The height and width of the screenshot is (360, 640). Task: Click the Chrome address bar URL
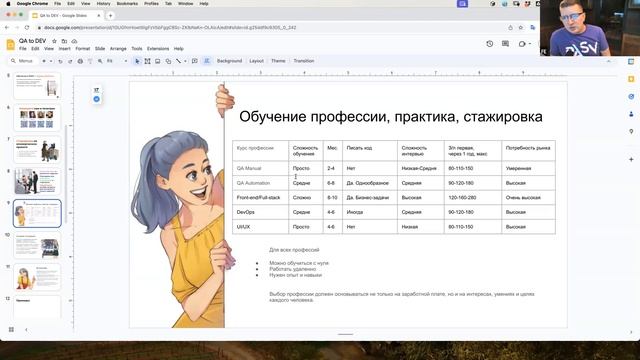pos(170,28)
